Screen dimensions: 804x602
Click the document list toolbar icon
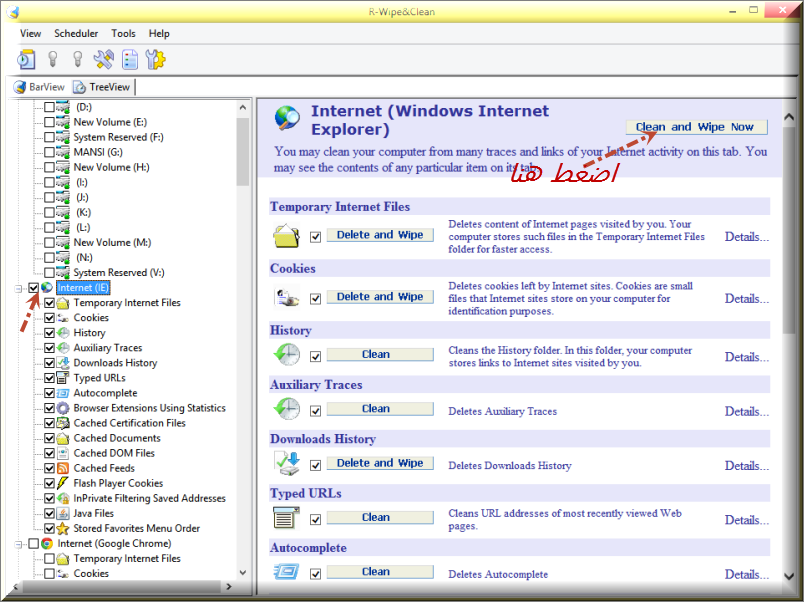130,59
